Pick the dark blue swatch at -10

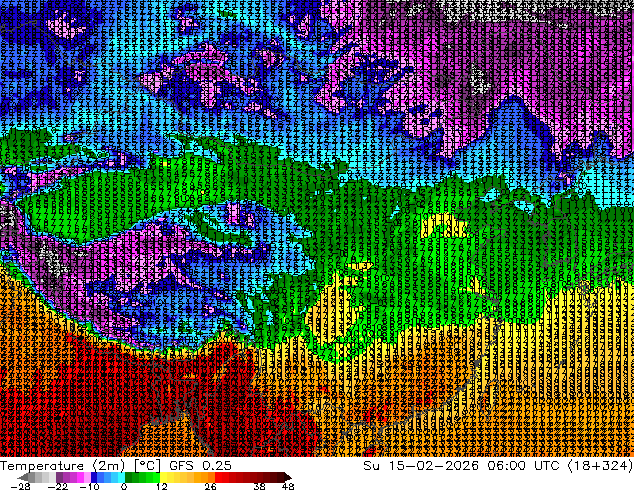94,477
